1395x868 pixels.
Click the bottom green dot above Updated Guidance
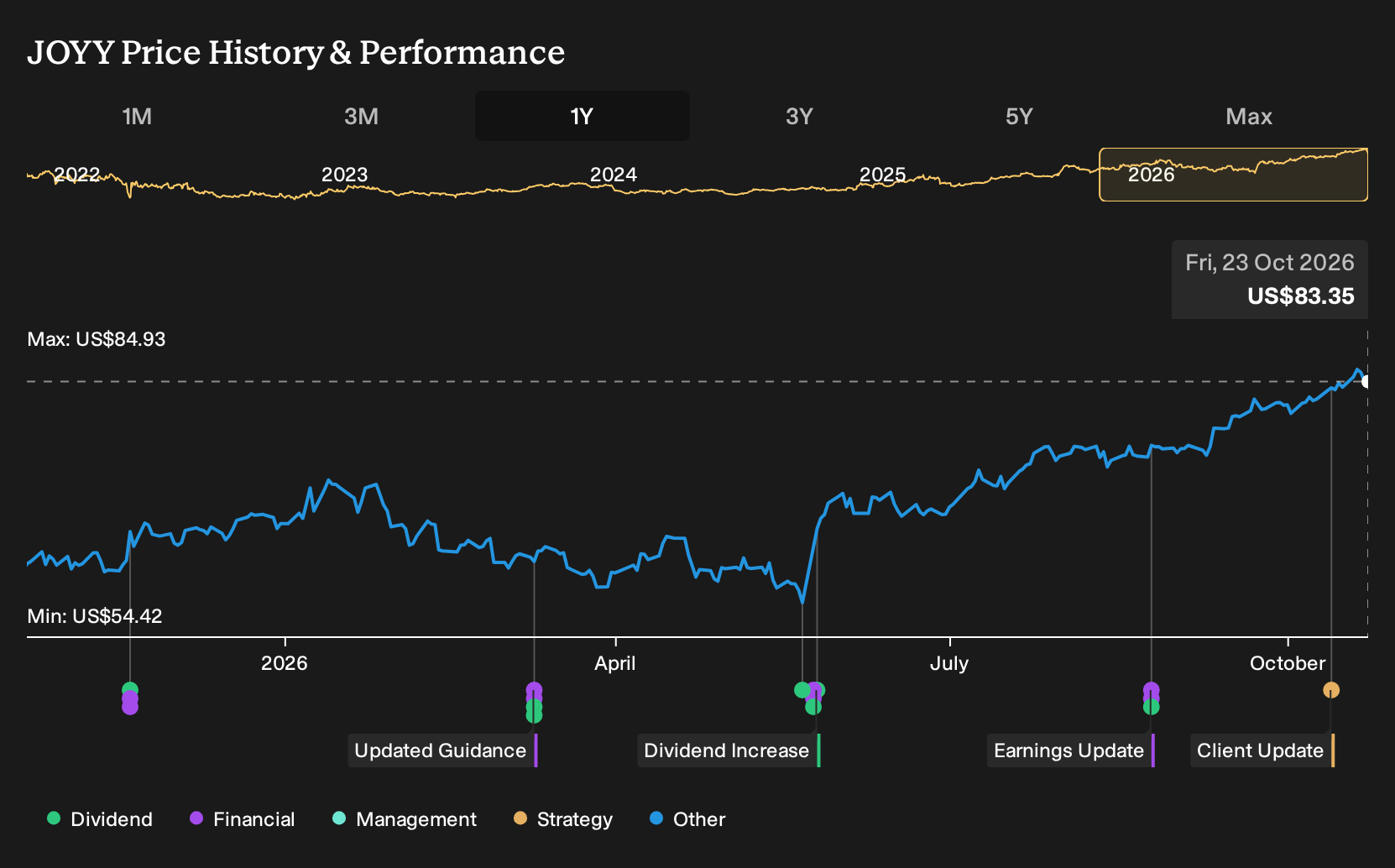point(534,715)
